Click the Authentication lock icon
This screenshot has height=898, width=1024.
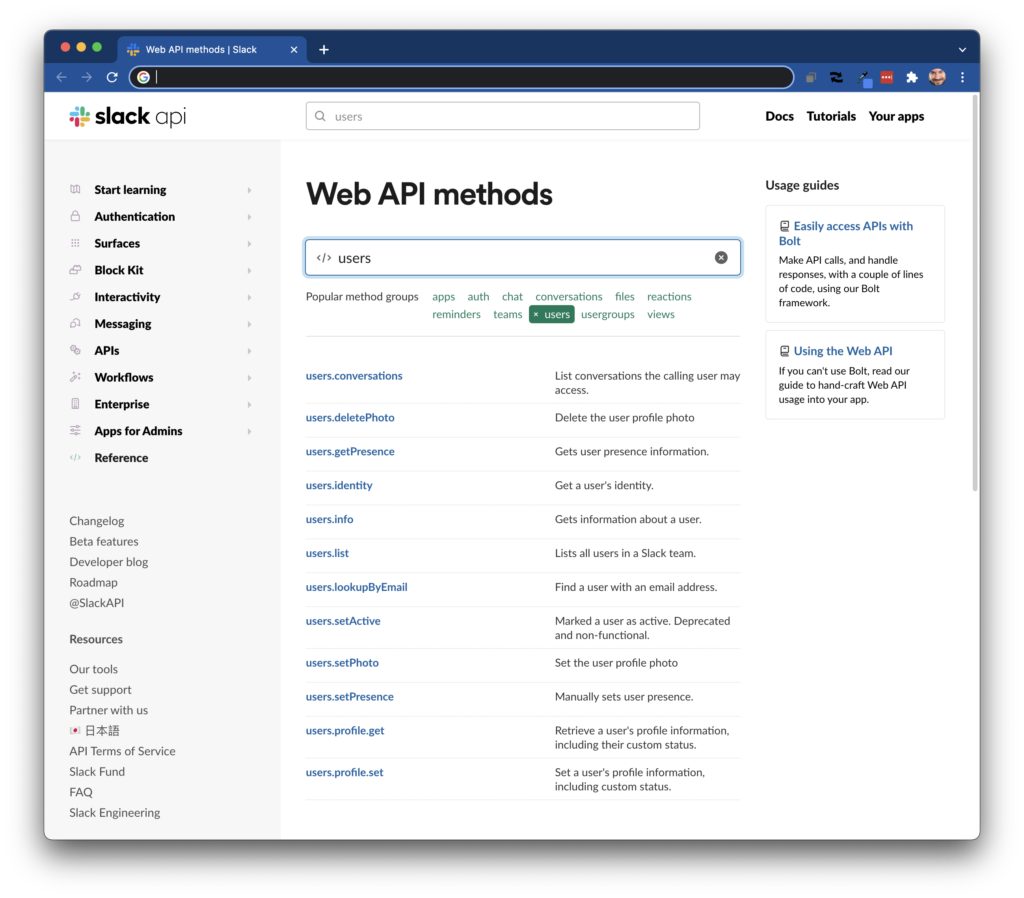click(75, 216)
